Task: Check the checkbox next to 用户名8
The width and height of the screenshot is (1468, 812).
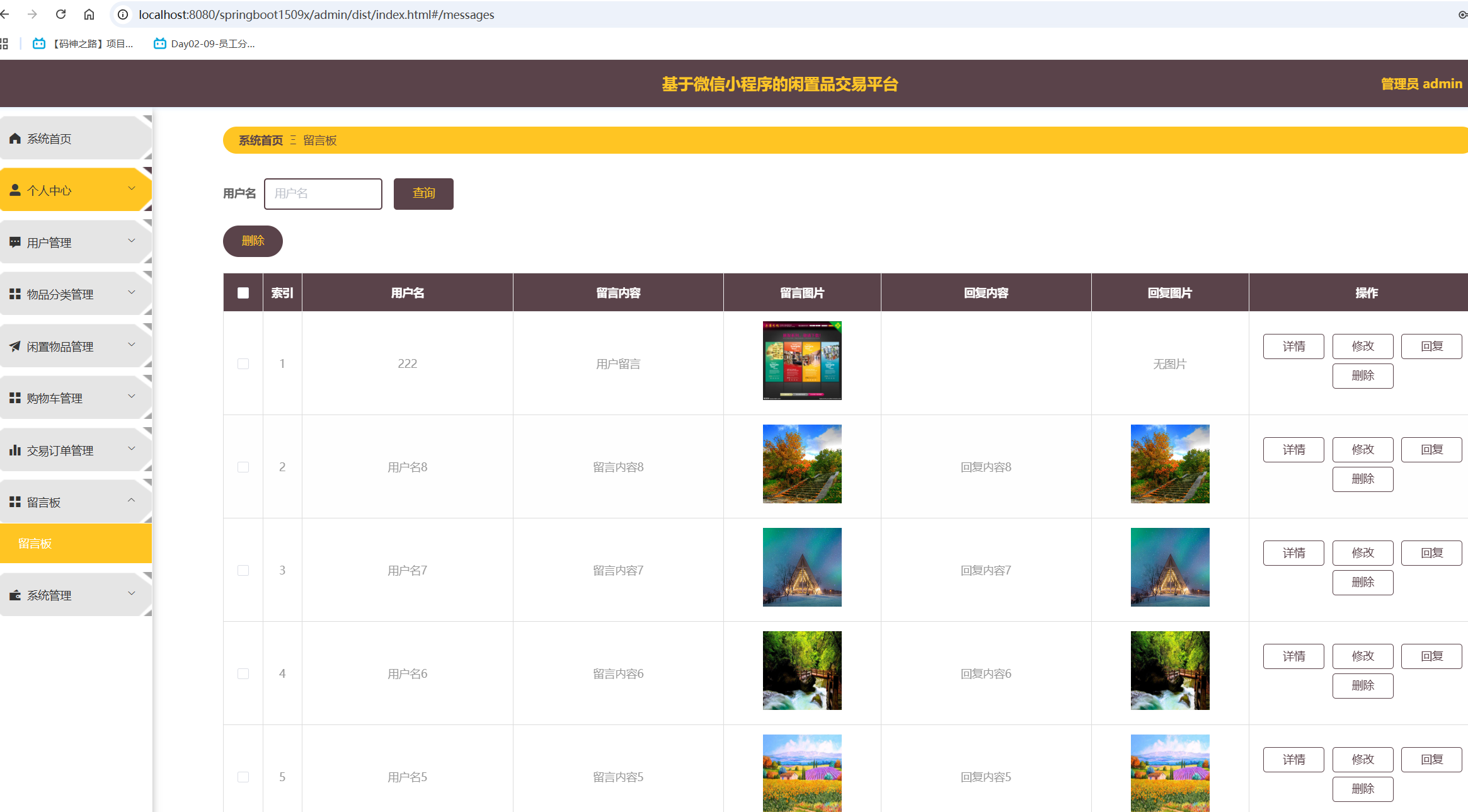Action: (243, 467)
